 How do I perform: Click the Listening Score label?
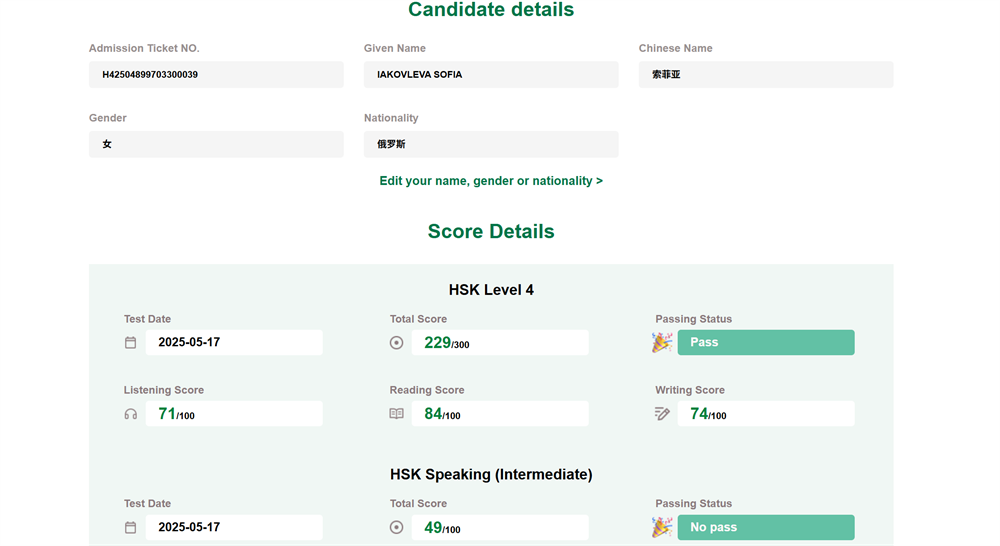tap(164, 390)
